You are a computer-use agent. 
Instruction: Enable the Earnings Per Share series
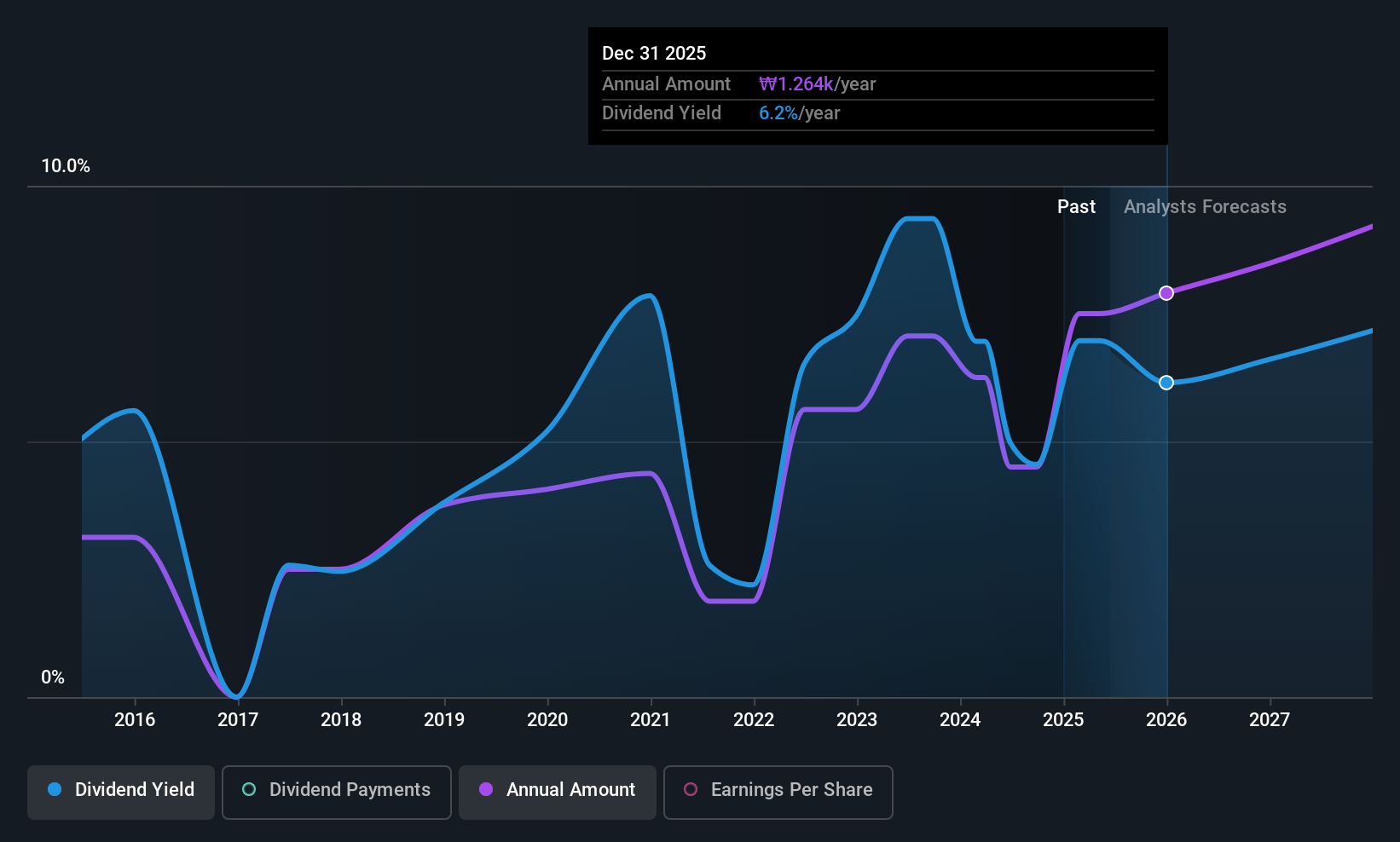point(778,792)
